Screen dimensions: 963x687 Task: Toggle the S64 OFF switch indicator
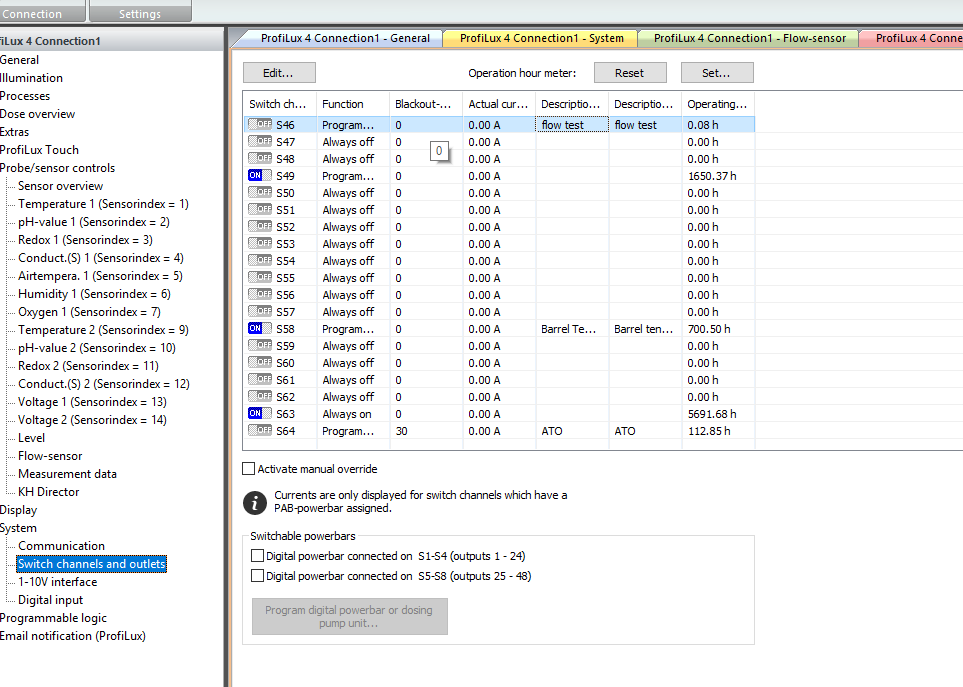tap(260, 430)
